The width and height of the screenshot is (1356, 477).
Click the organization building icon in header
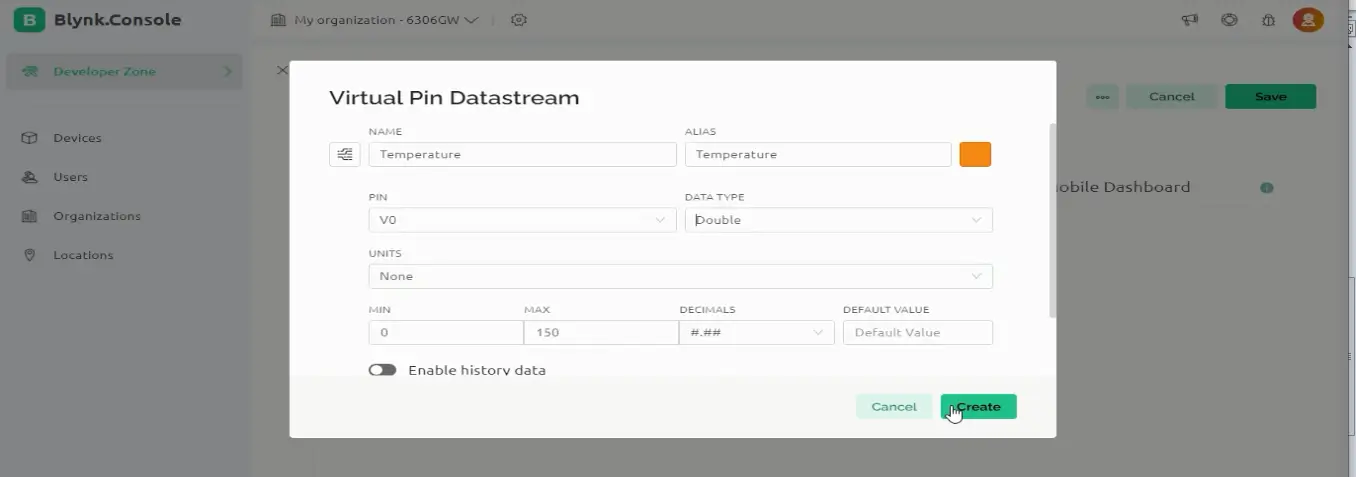279,20
